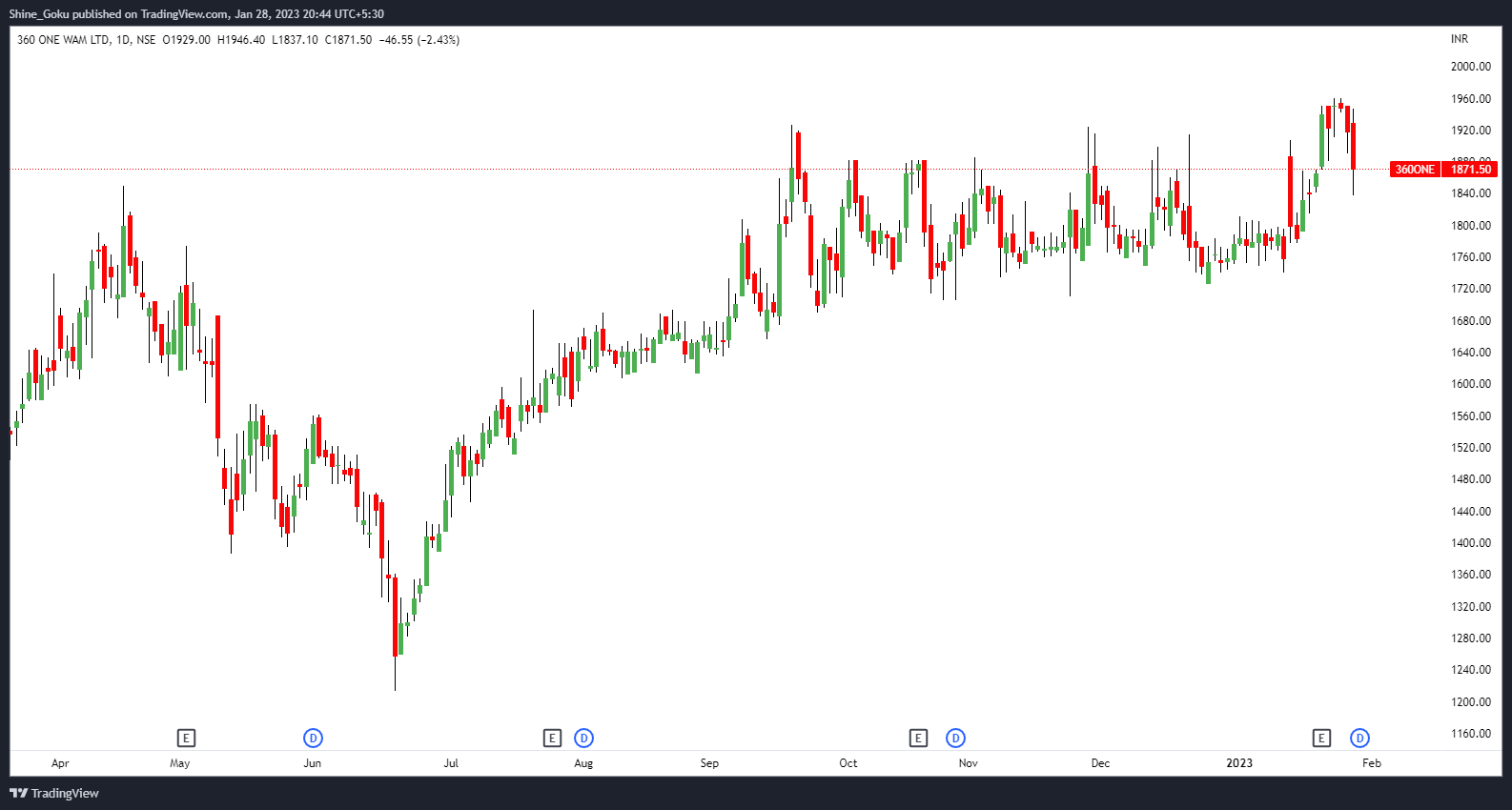Click the 360 ONE WAM LTD symbol title
This screenshot has width=1512, height=810.
[63, 40]
